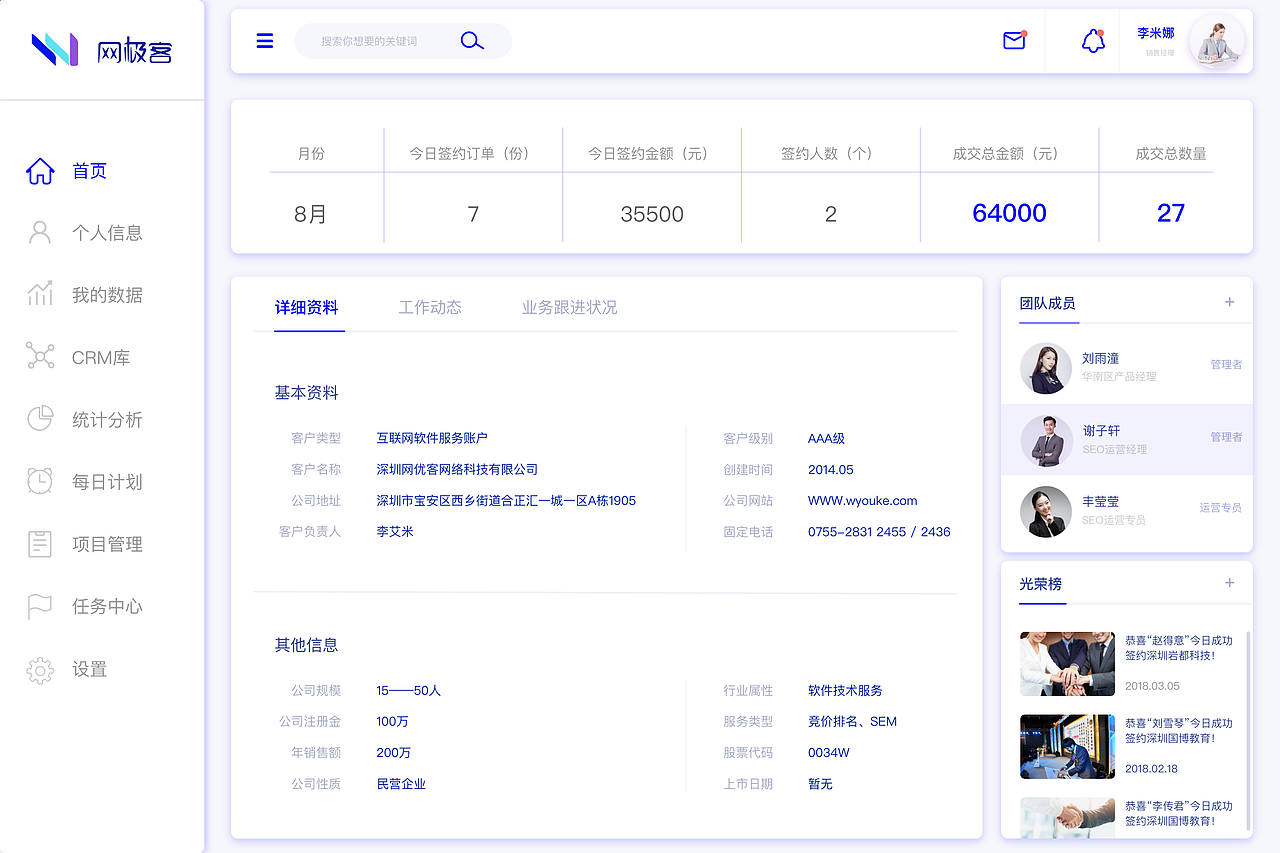Expand the 光荣榜 panel with the plus
1280x853 pixels.
click(x=1230, y=583)
